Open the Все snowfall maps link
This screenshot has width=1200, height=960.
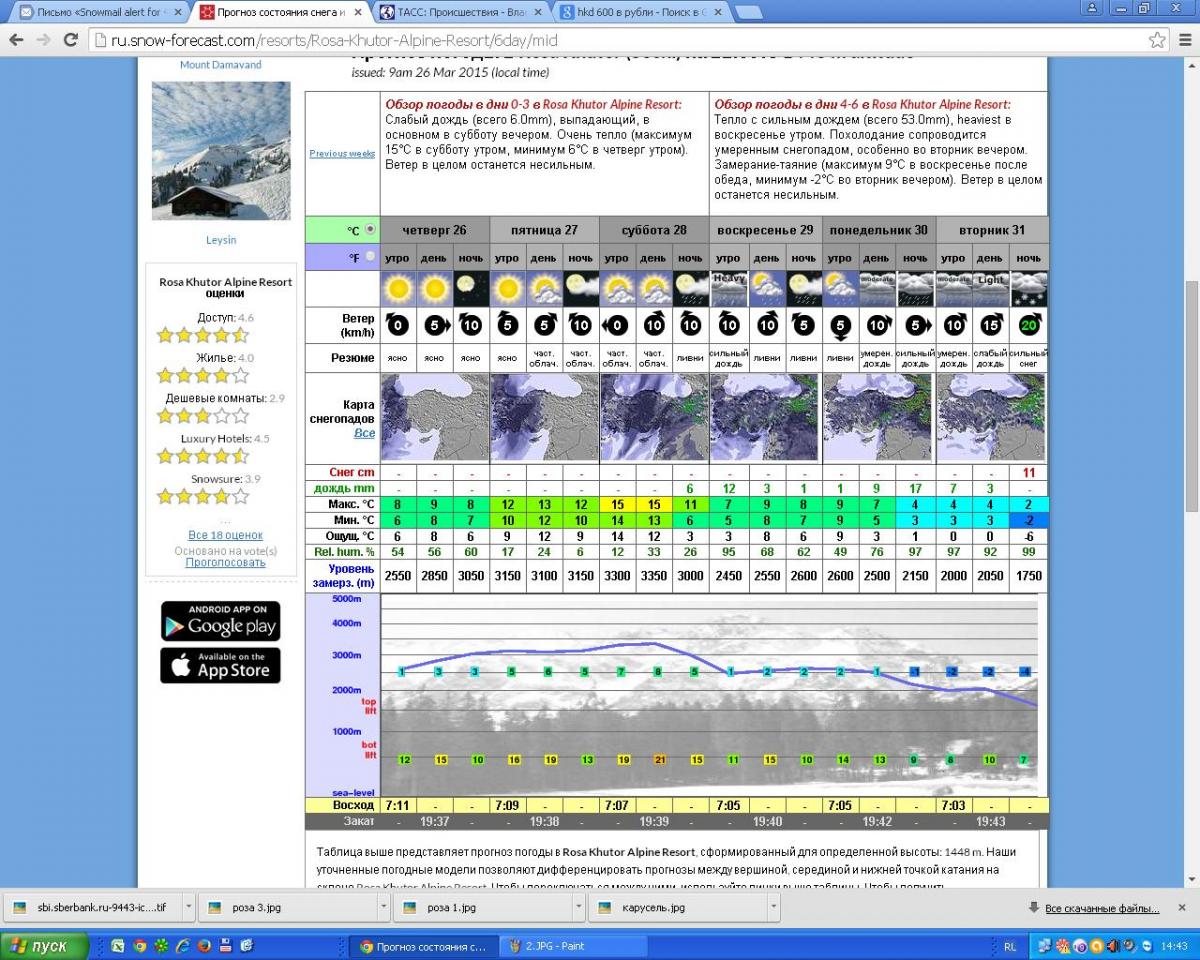click(x=365, y=433)
